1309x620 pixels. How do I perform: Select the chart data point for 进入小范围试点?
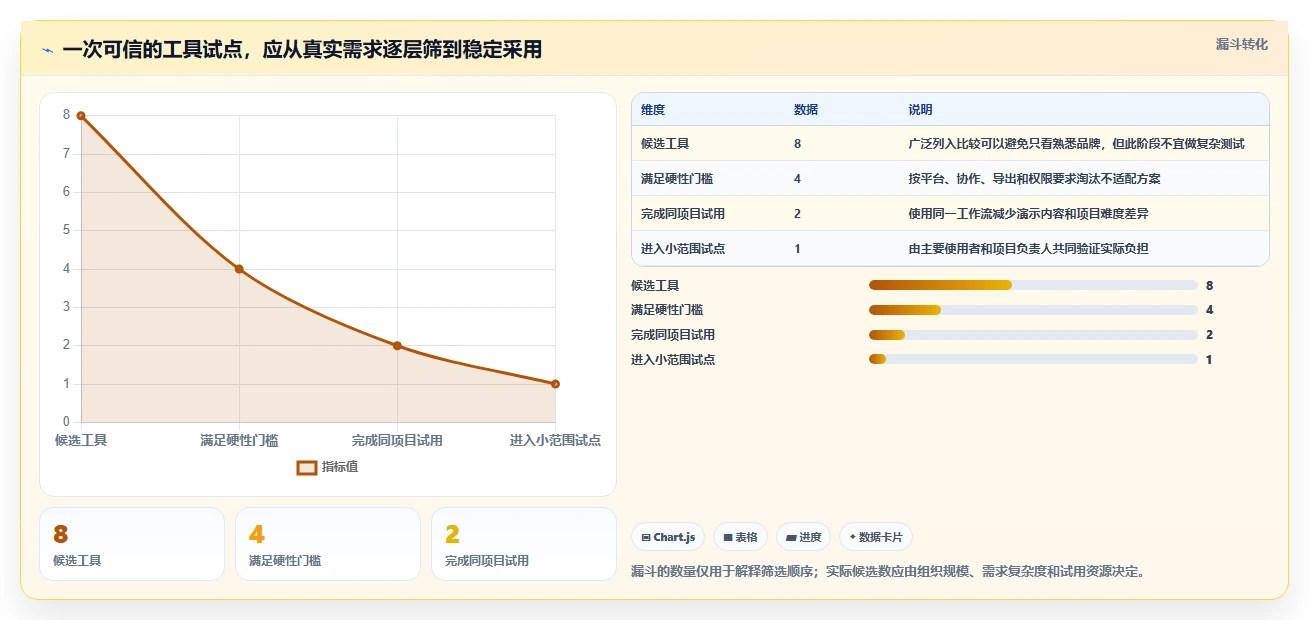pyautogui.click(x=555, y=384)
